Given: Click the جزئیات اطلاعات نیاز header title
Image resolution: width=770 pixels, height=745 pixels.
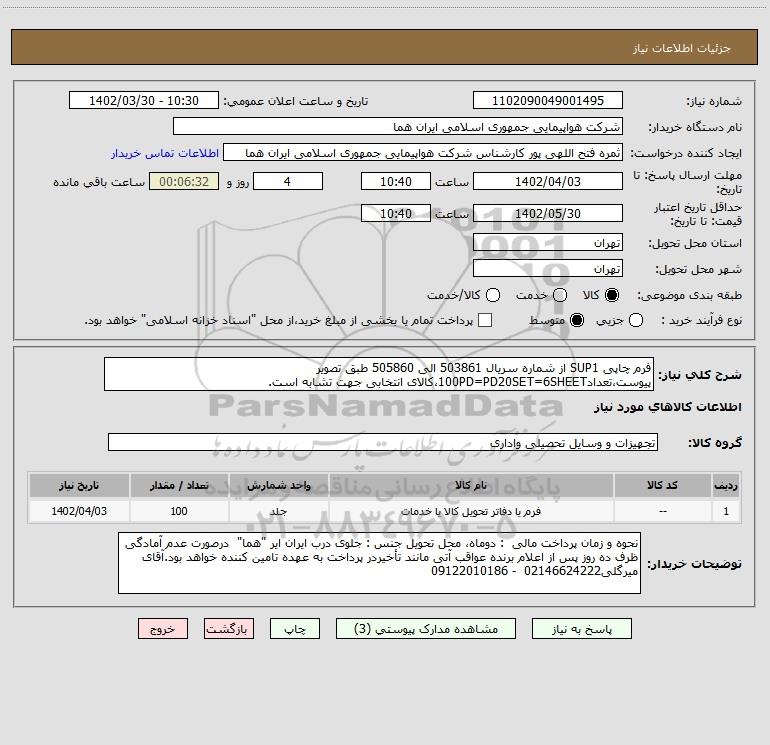Looking at the screenshot, I should (682, 48).
